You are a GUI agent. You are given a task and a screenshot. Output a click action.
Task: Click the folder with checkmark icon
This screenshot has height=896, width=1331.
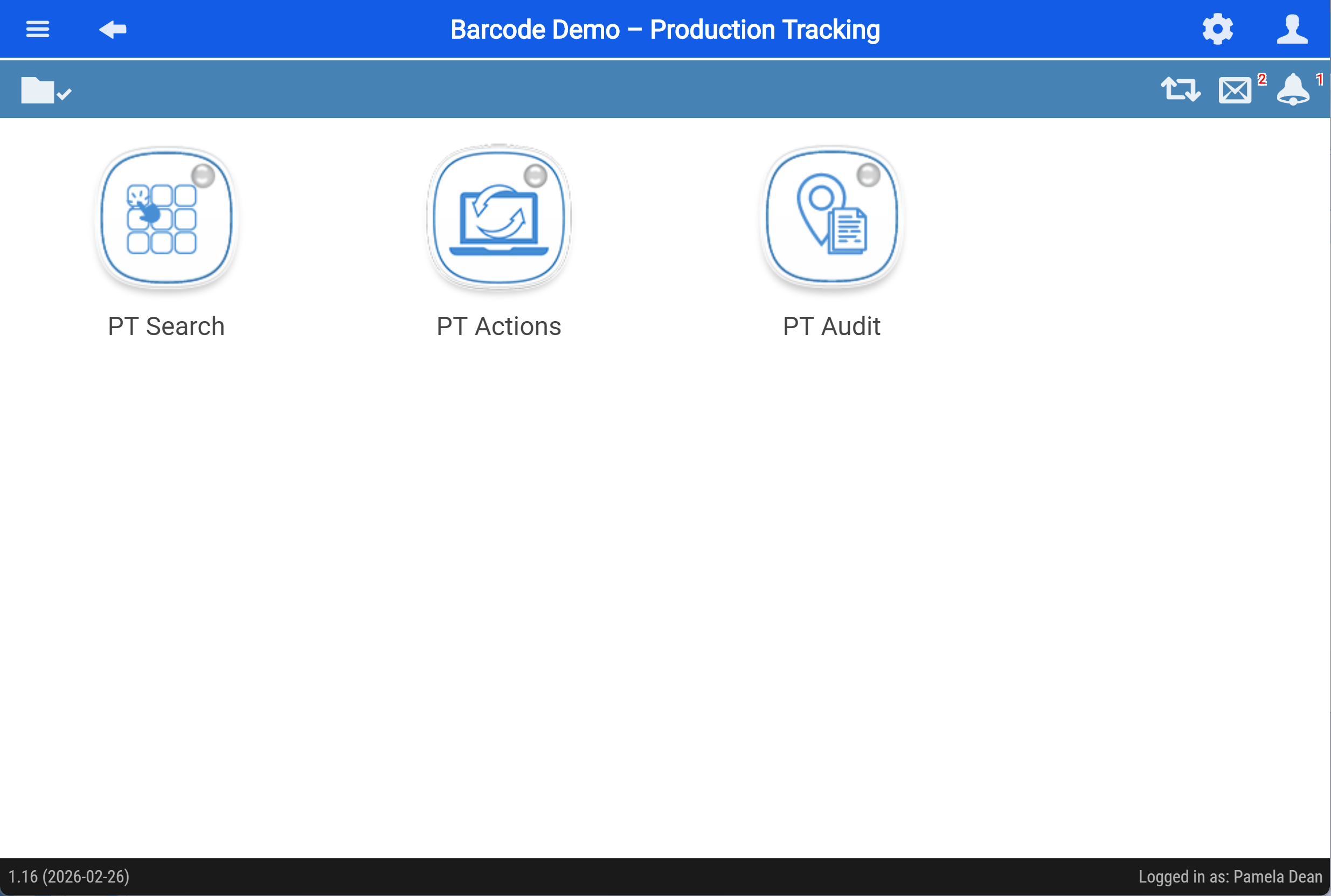tap(46, 90)
